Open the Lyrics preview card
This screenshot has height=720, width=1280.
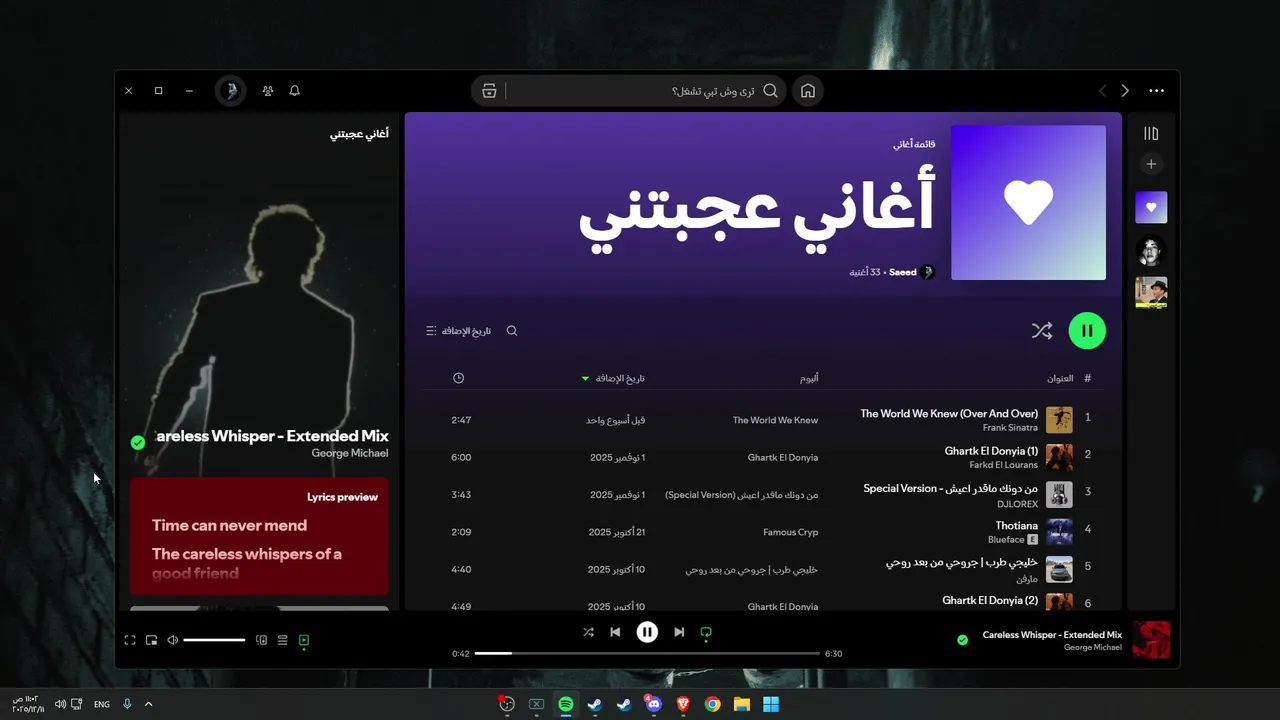pos(259,536)
